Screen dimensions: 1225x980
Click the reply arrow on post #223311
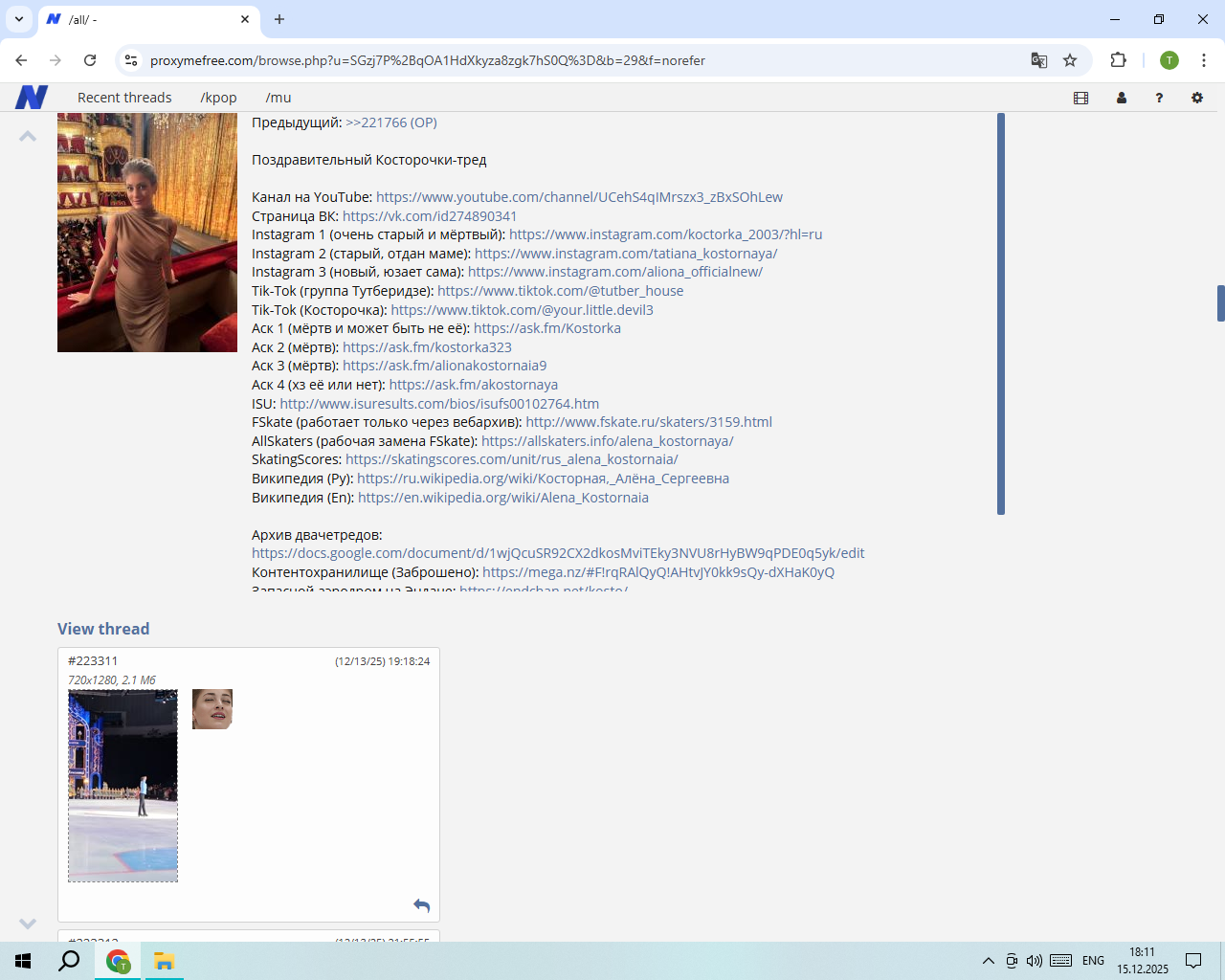click(421, 905)
